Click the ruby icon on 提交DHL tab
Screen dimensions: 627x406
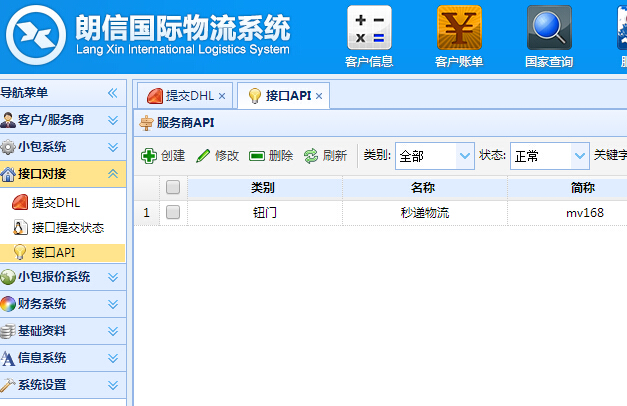click(x=155, y=96)
